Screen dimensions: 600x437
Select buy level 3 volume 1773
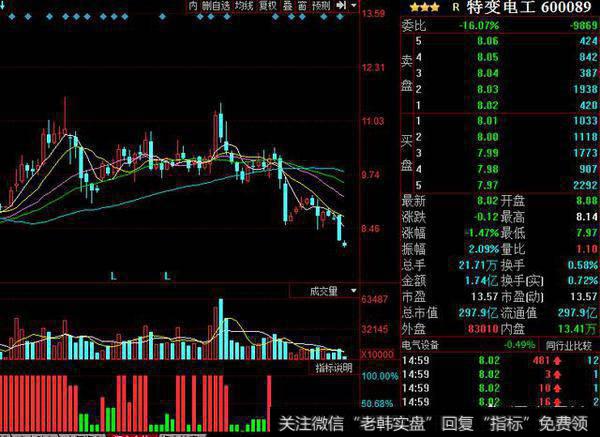[585, 153]
